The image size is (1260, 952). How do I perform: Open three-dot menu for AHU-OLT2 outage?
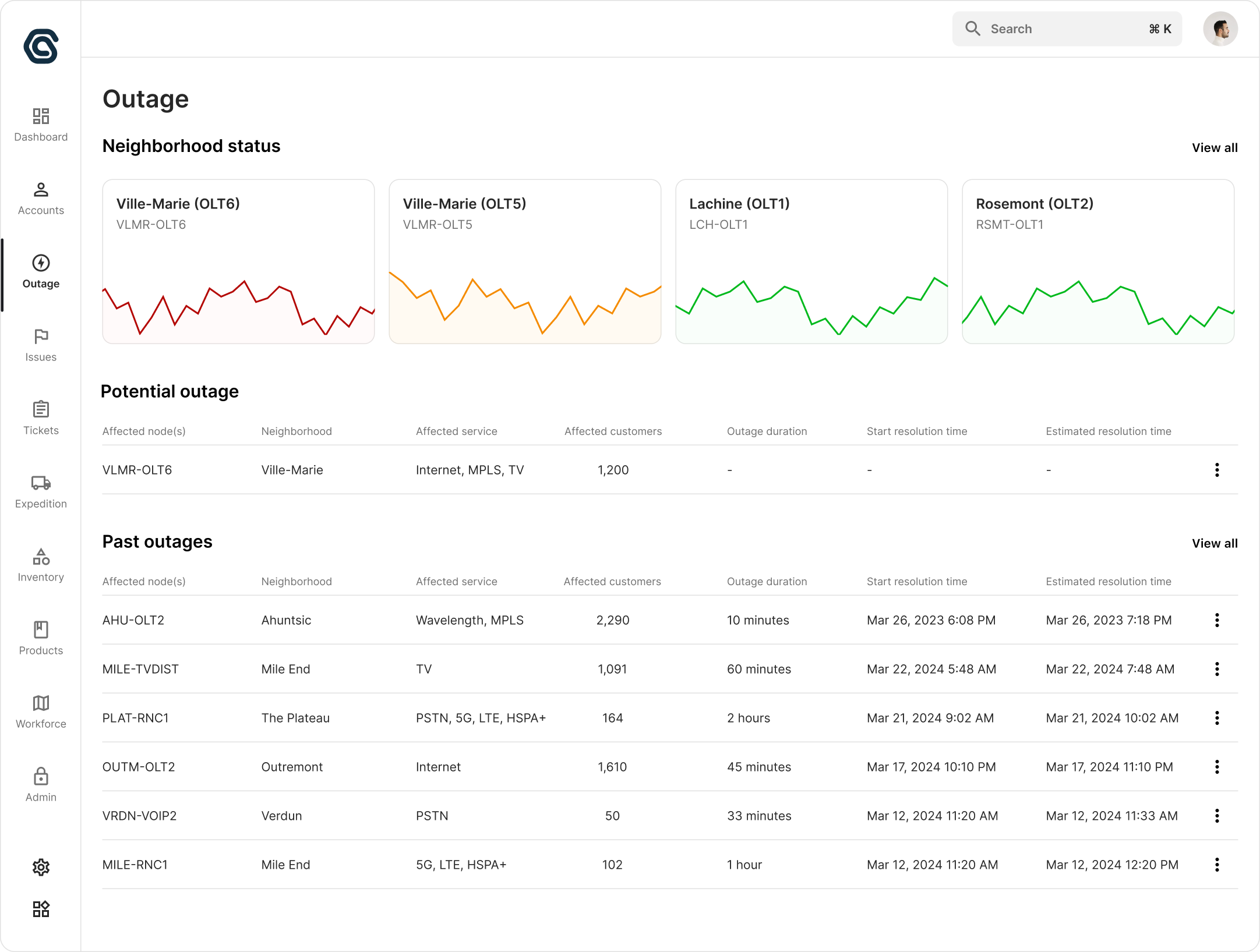point(1217,620)
